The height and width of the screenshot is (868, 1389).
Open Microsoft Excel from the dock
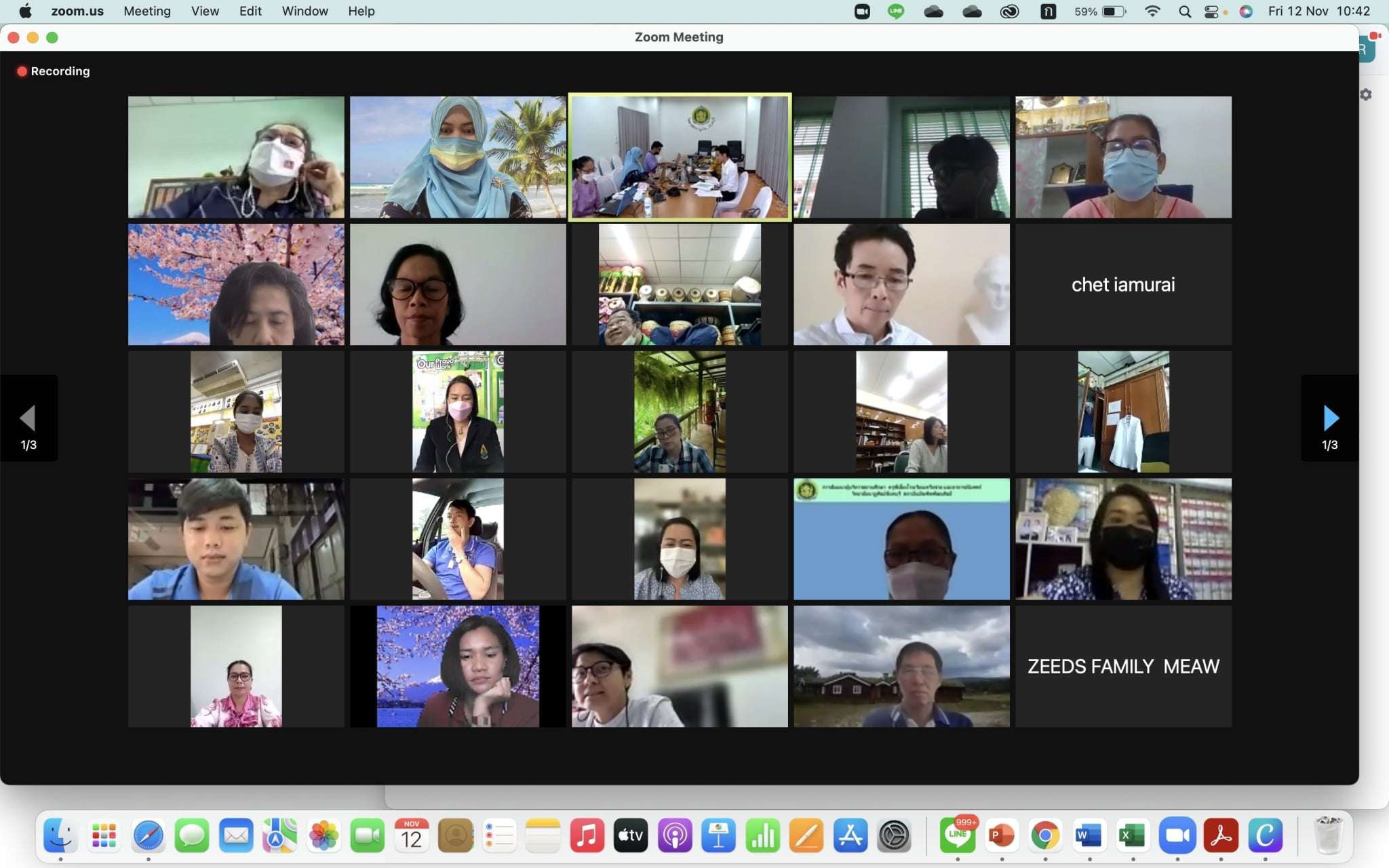pyautogui.click(x=1133, y=835)
